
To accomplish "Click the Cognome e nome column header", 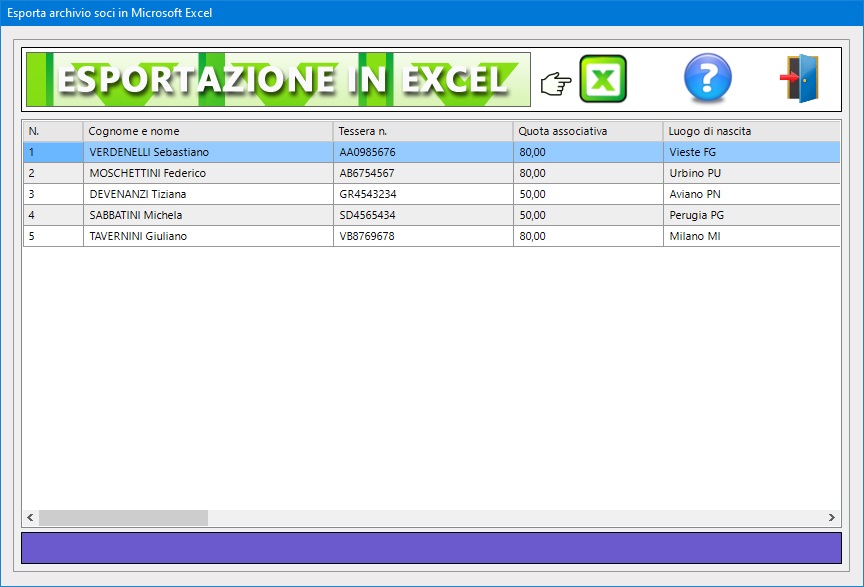I will point(208,131).
